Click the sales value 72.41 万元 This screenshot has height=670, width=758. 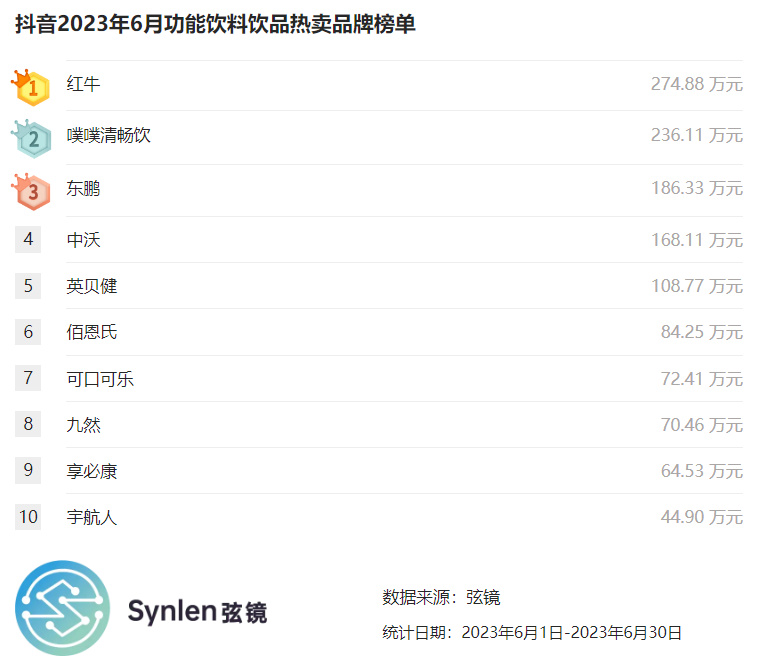(x=701, y=379)
